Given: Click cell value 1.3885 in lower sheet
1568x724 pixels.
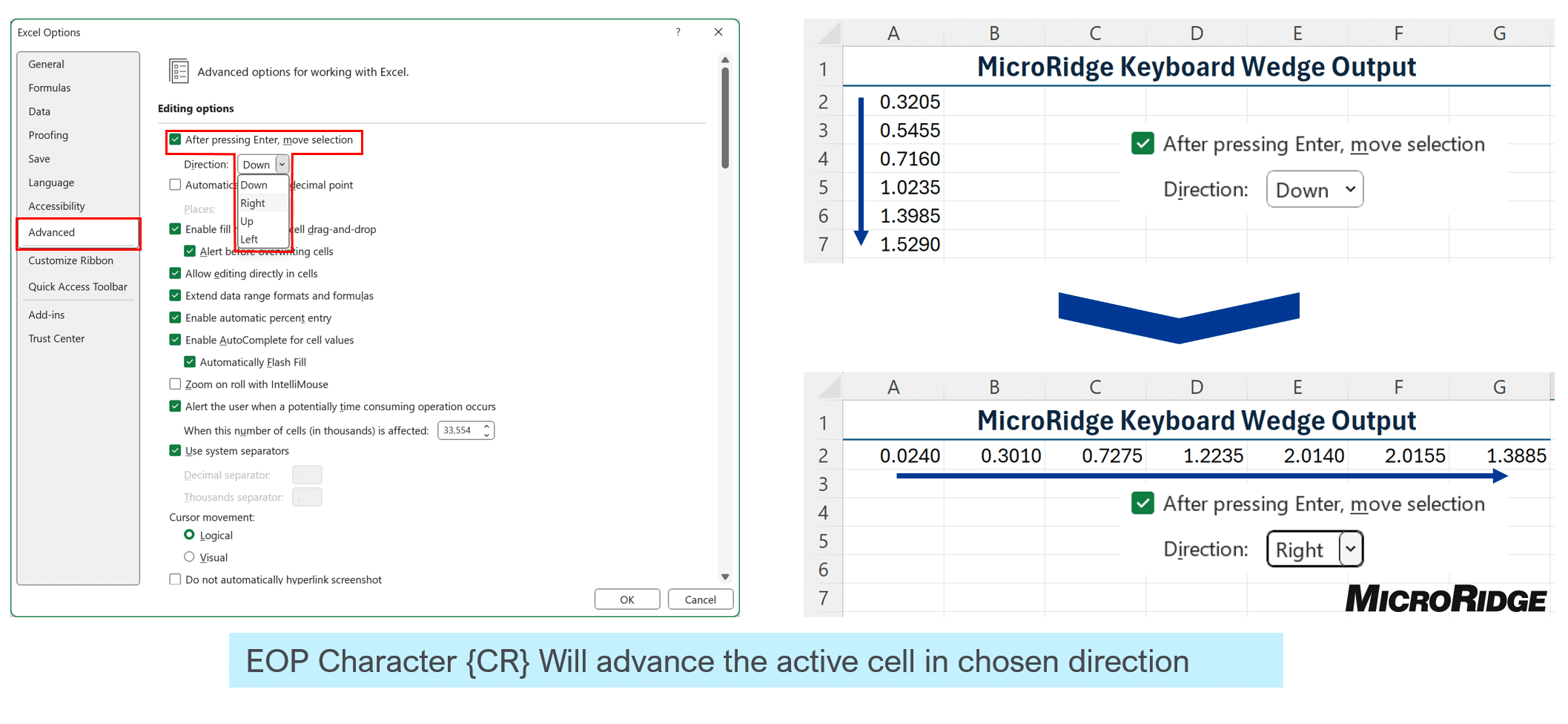Looking at the screenshot, I should pos(1516,455).
